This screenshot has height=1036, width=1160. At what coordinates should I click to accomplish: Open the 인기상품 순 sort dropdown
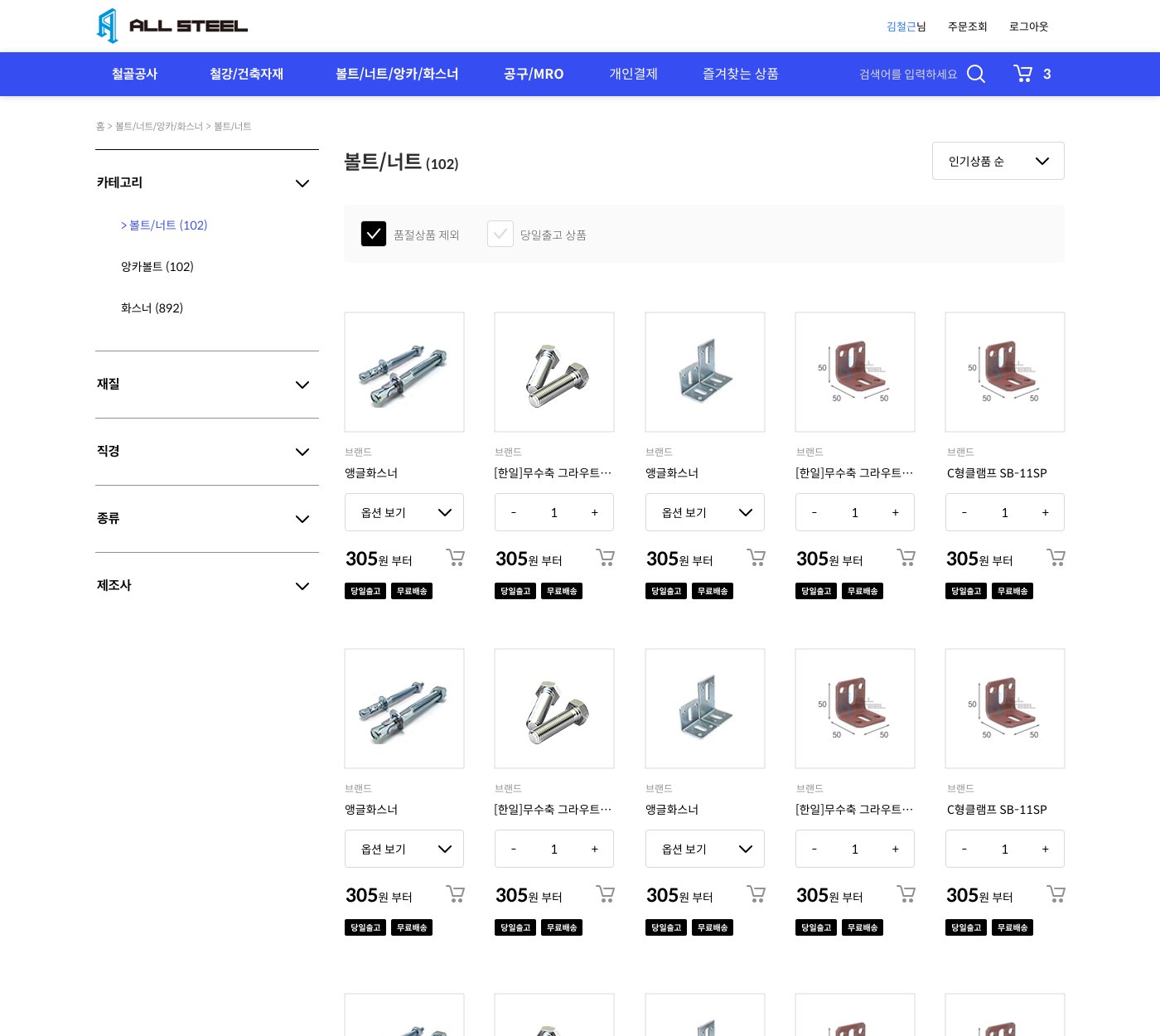click(x=998, y=161)
